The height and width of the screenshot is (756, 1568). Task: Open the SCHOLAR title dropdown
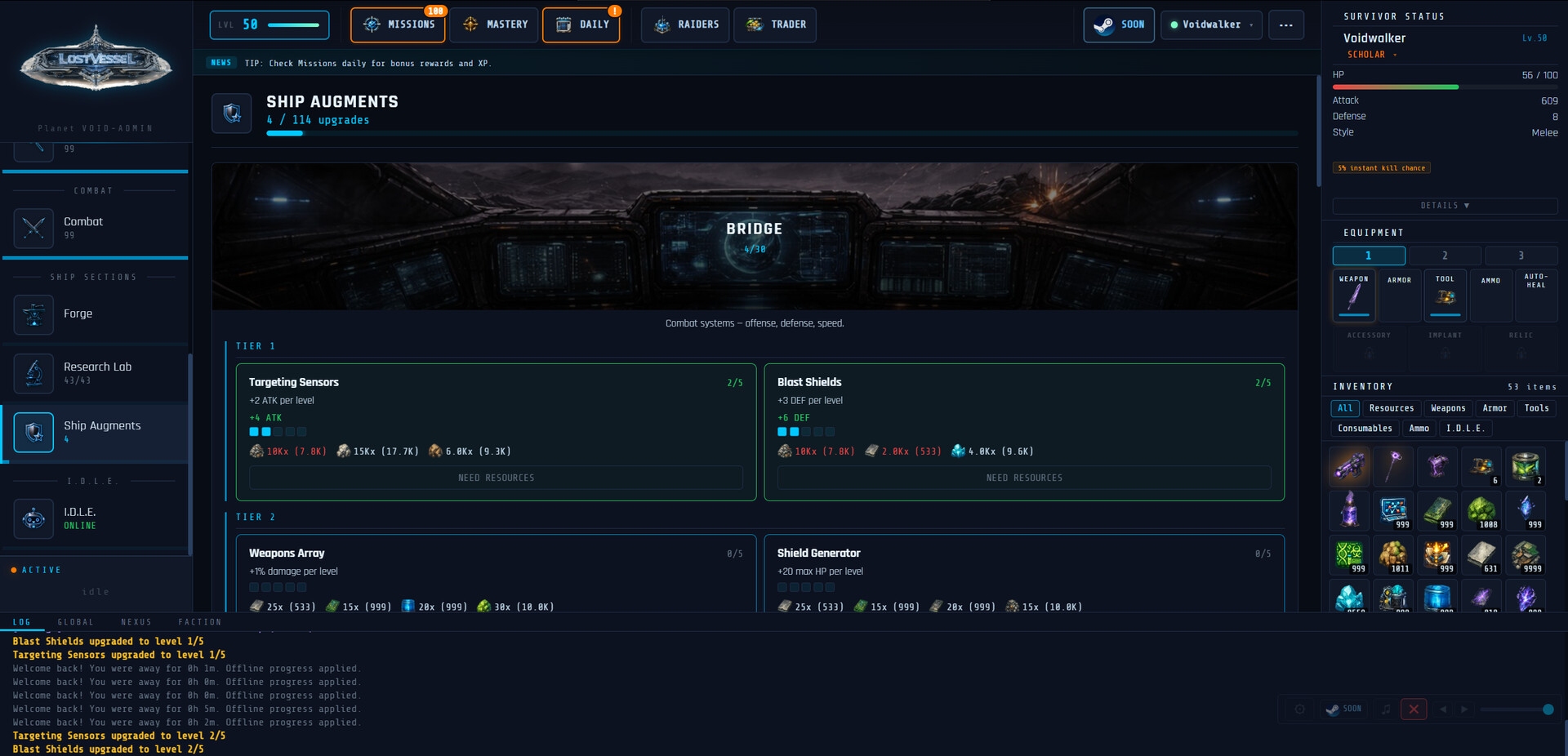(x=1372, y=55)
